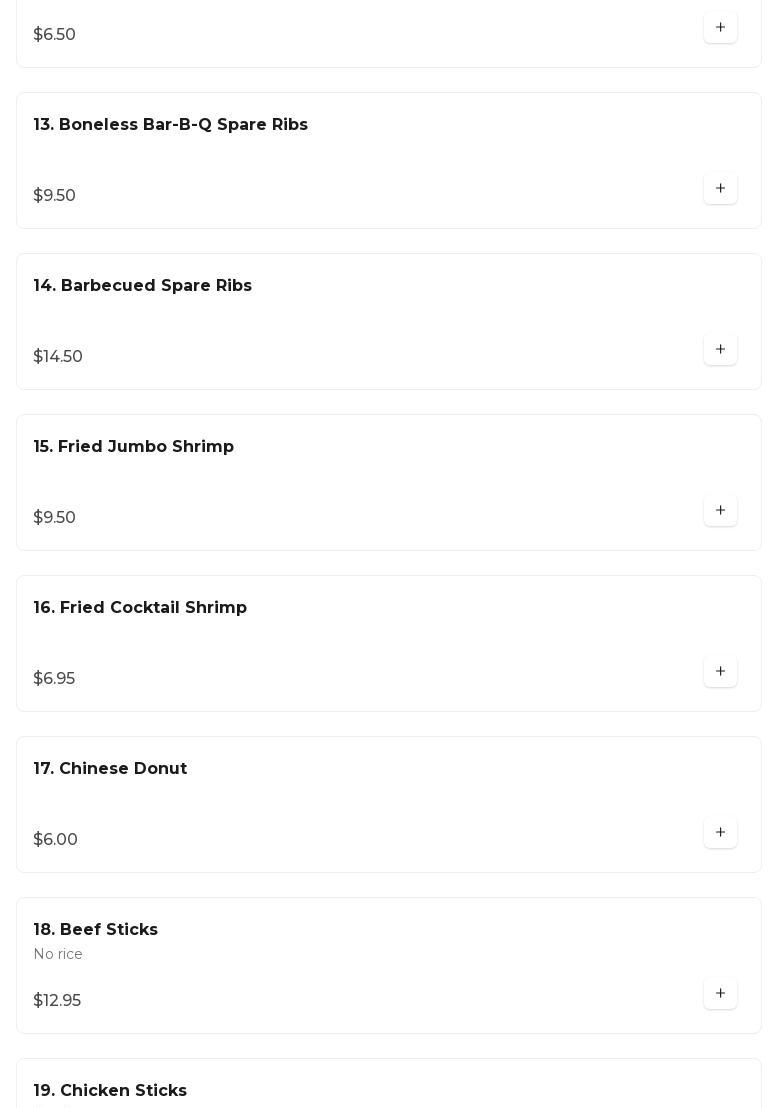Add Fried Jumbo Shrimp with plus button
The height and width of the screenshot is (1108, 778).
(x=720, y=511)
